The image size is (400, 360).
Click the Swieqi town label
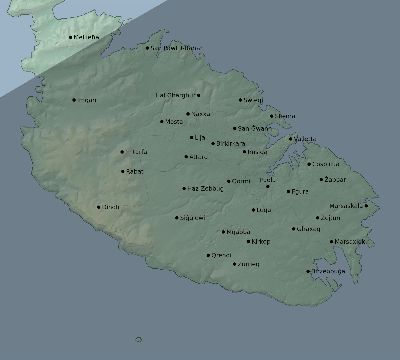pyautogui.click(x=253, y=100)
